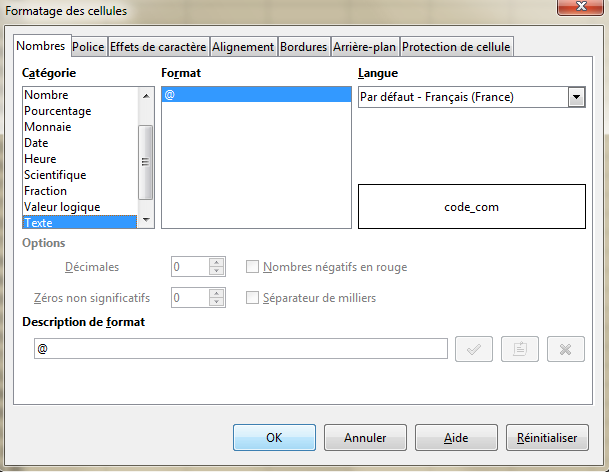609x472 pixels.
Task: Open the Langue dropdown list
Action: click(x=576, y=97)
